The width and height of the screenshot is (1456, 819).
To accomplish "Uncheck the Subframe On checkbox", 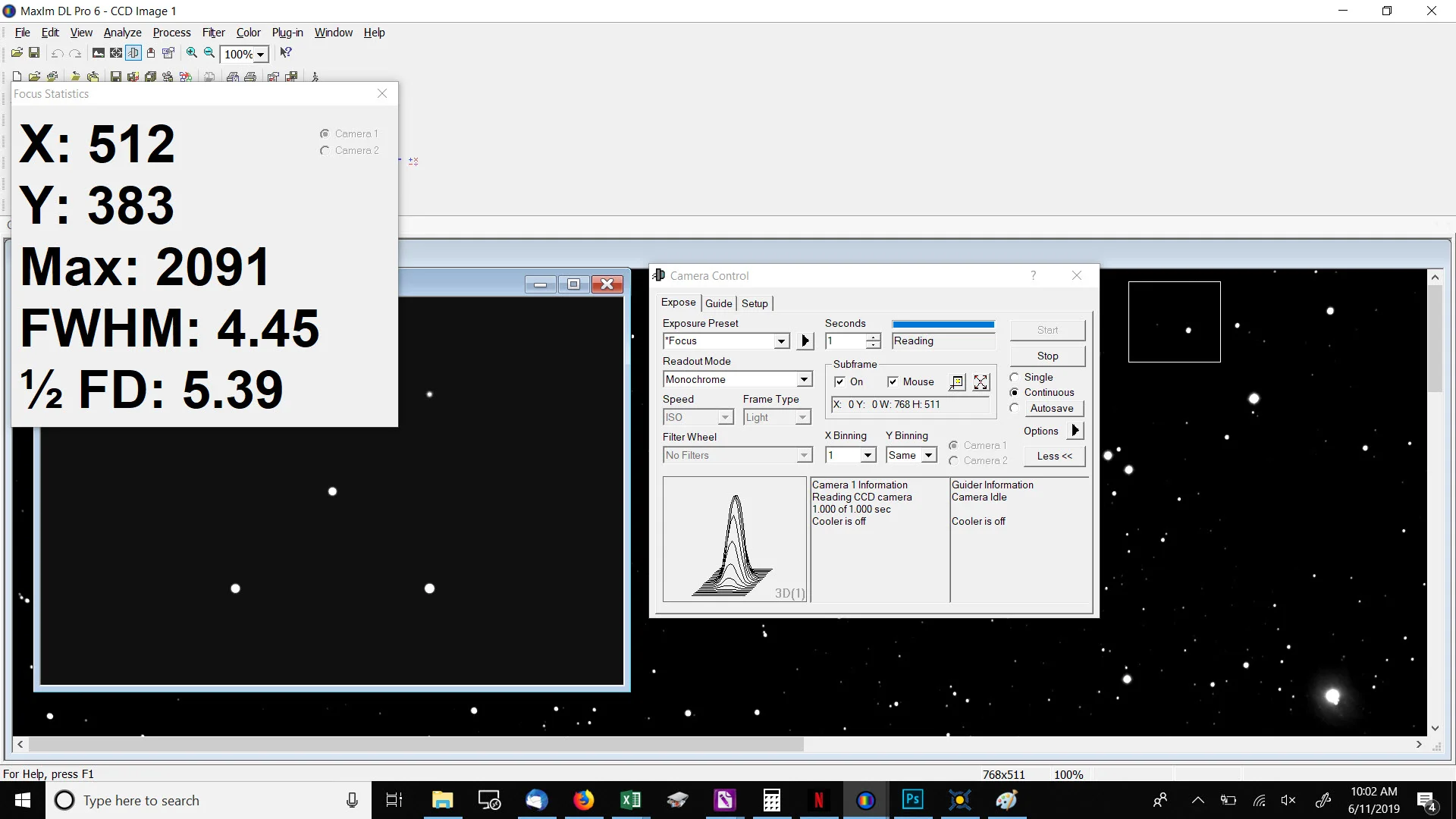I will point(839,382).
